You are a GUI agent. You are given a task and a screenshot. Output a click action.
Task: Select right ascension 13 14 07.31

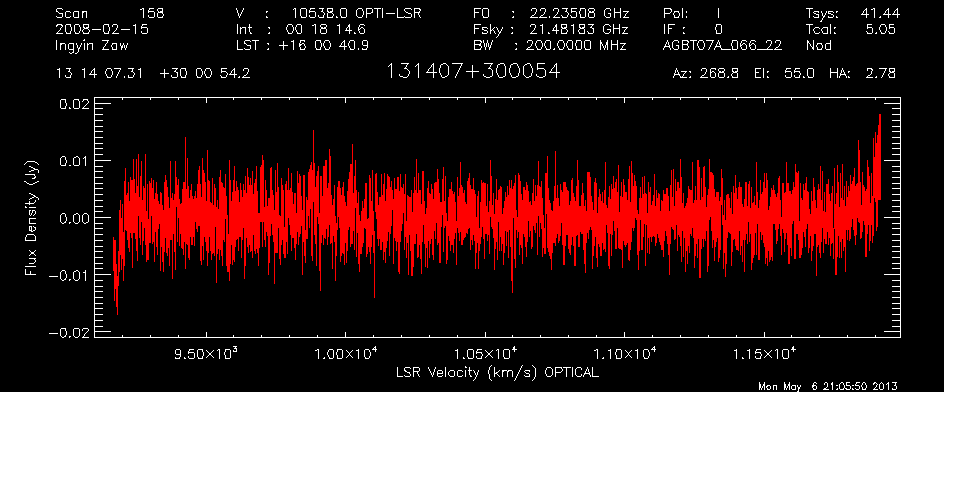coord(99,74)
